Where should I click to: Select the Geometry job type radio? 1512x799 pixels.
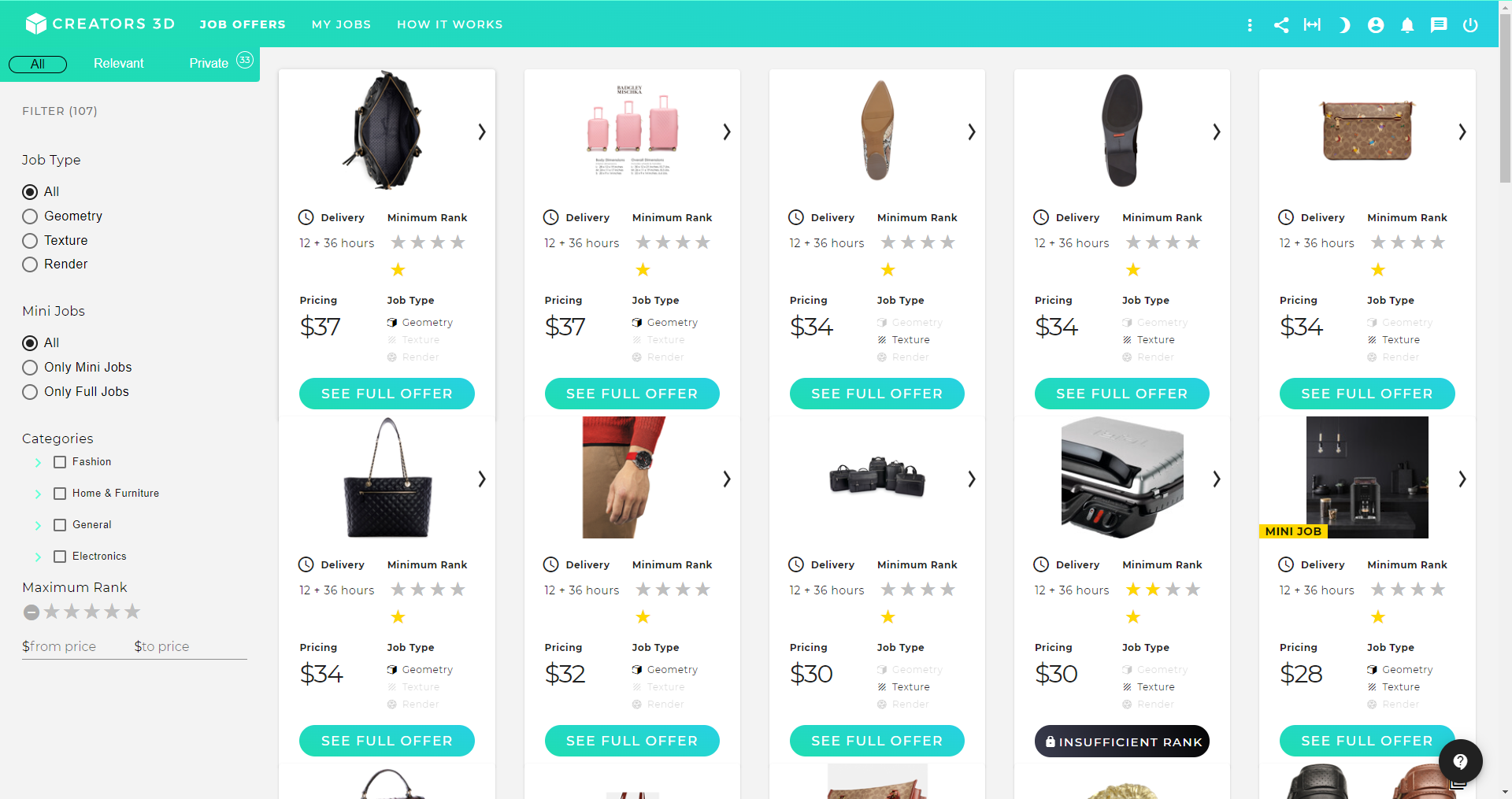point(30,216)
